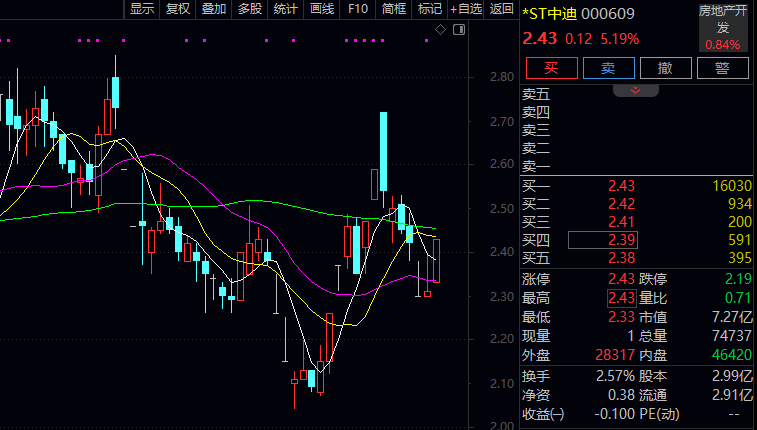The height and width of the screenshot is (430, 757).
Task: Click the 叠加 toolbar item
Action: pyautogui.click(x=213, y=9)
